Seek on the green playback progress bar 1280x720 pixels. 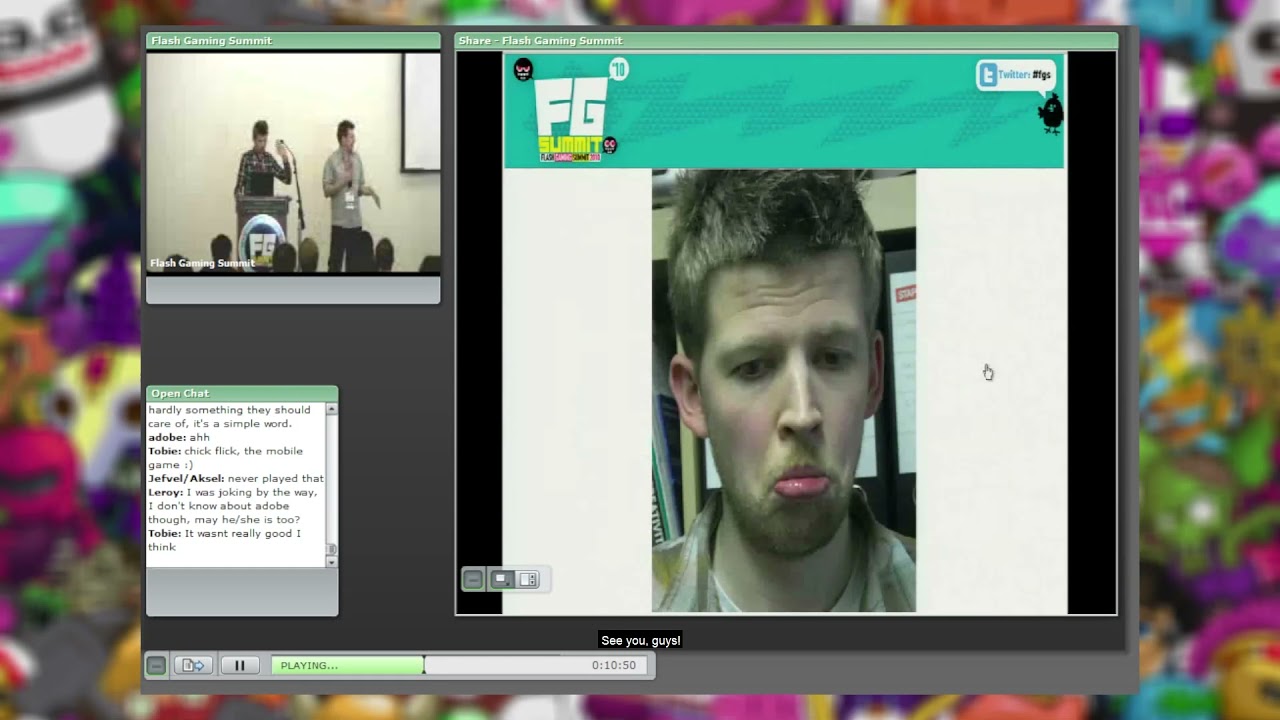coord(347,665)
